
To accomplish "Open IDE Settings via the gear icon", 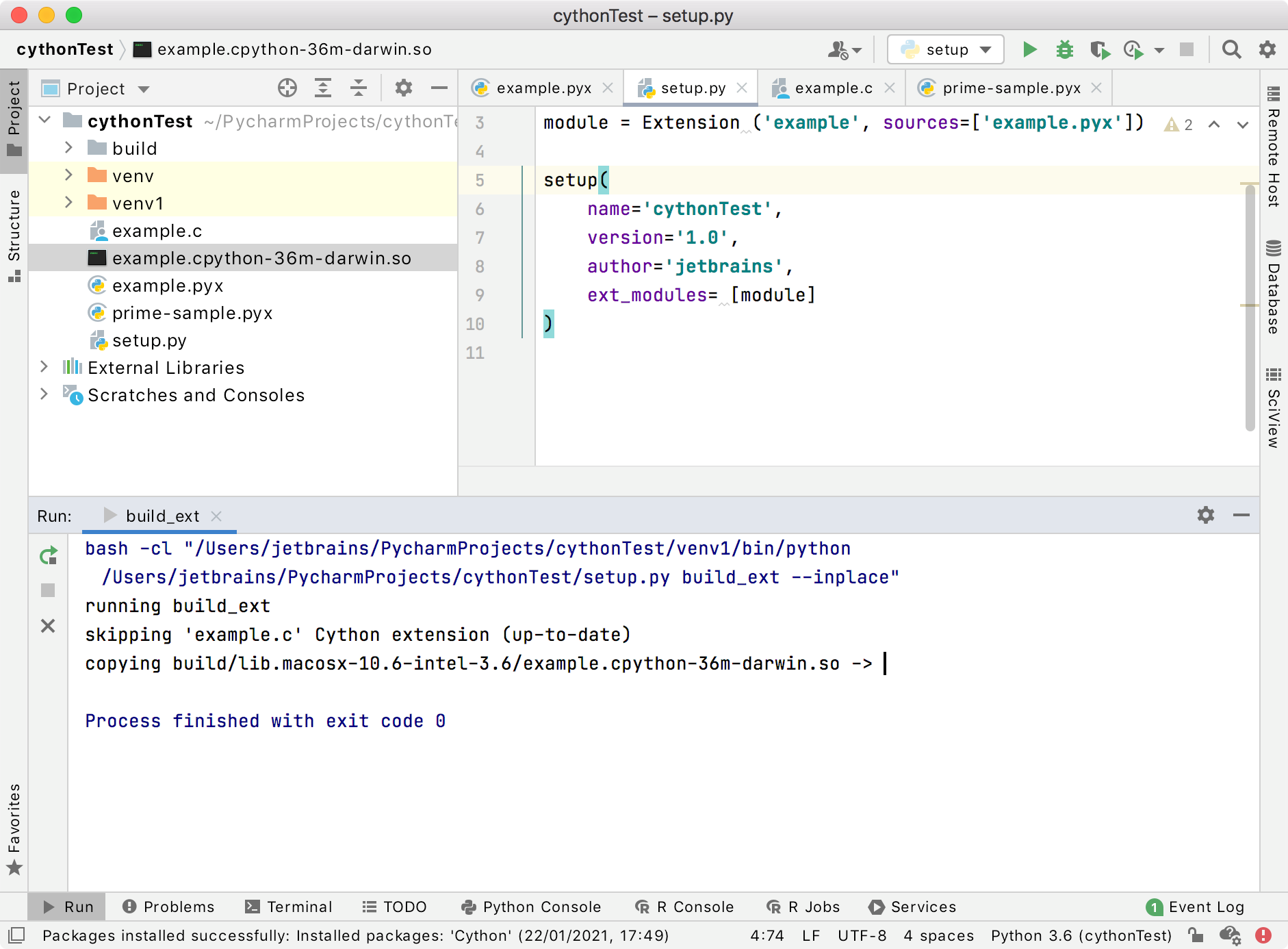I will pos(1267,49).
